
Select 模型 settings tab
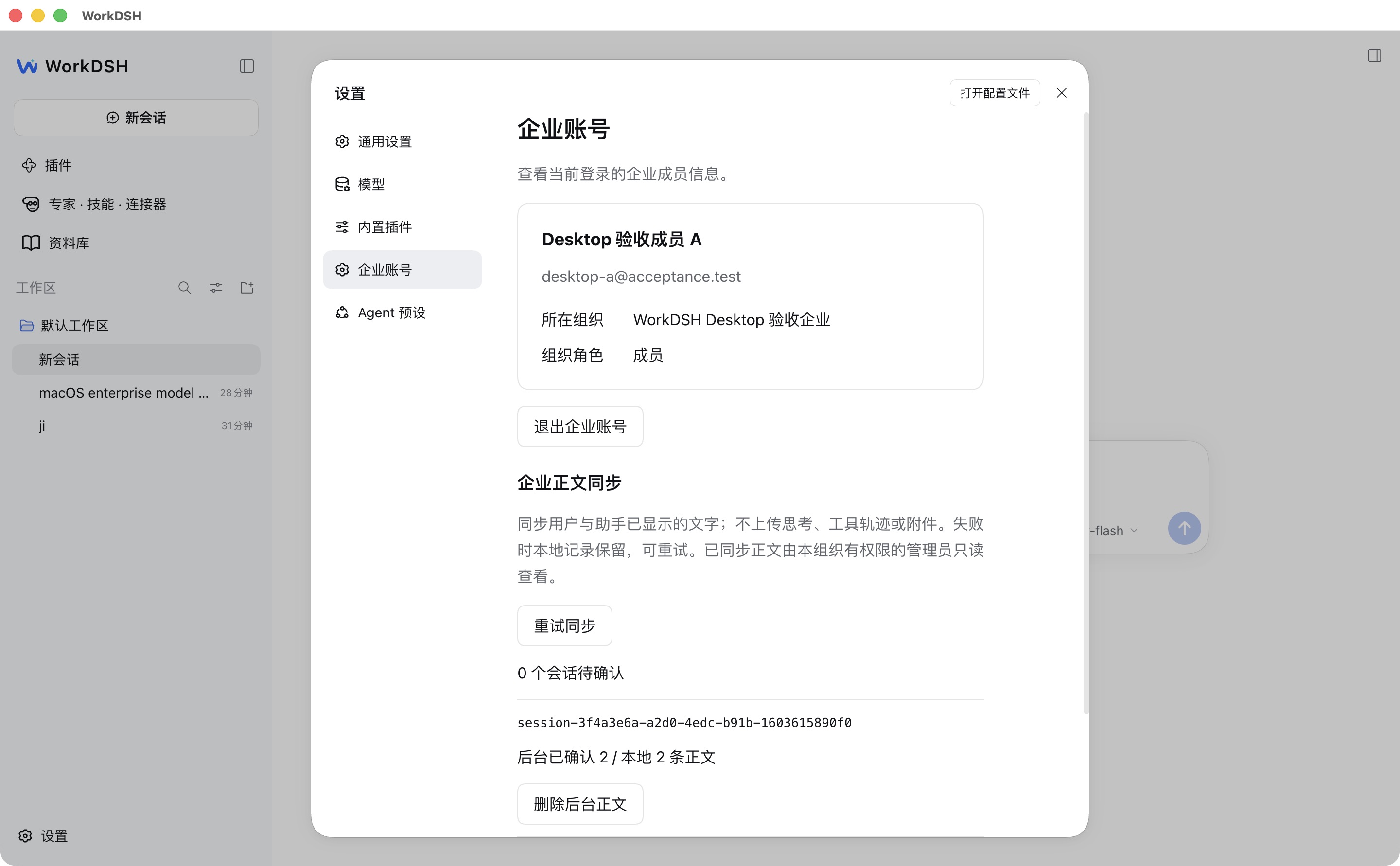coord(402,184)
